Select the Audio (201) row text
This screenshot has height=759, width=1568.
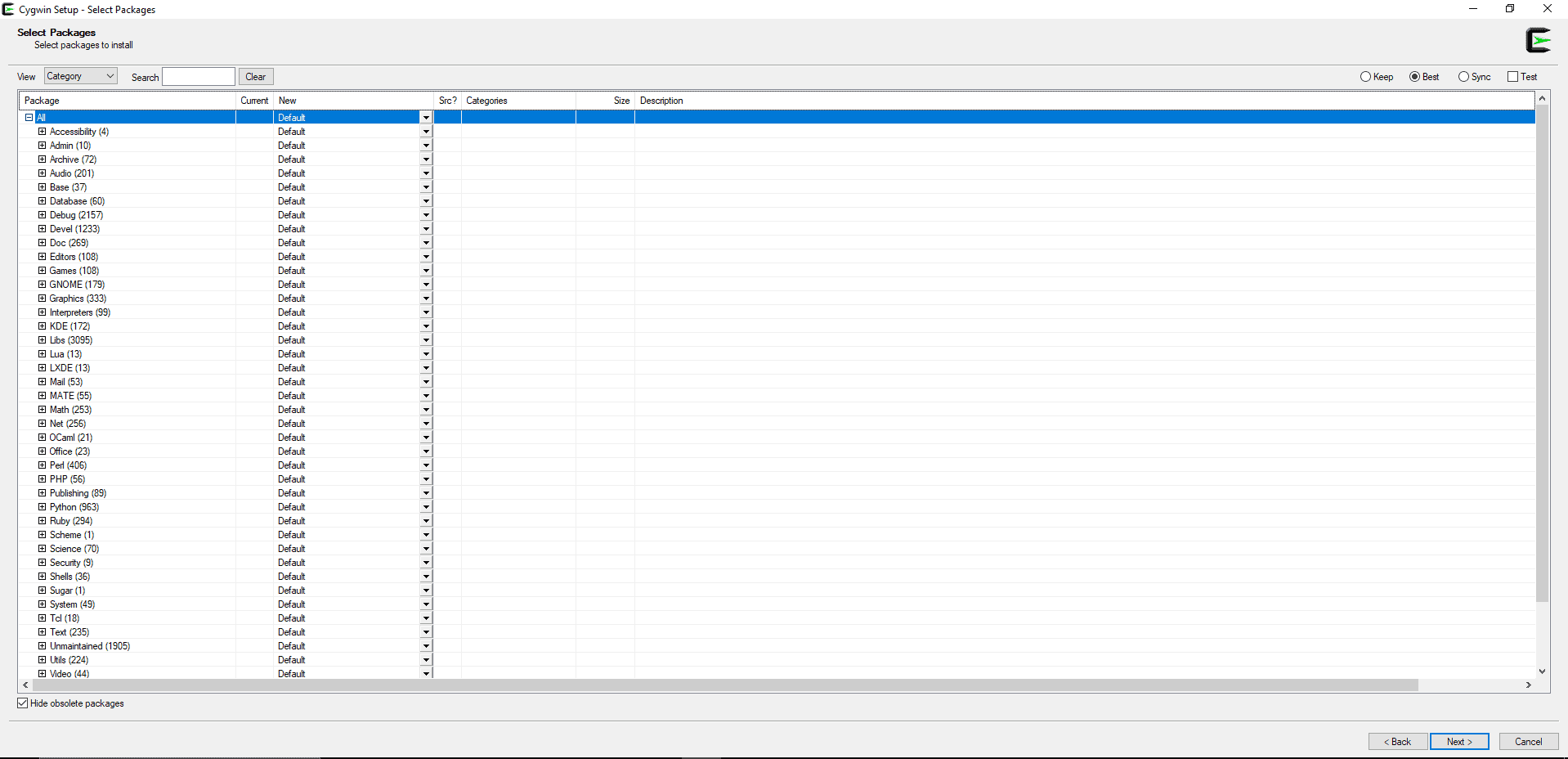(x=72, y=173)
